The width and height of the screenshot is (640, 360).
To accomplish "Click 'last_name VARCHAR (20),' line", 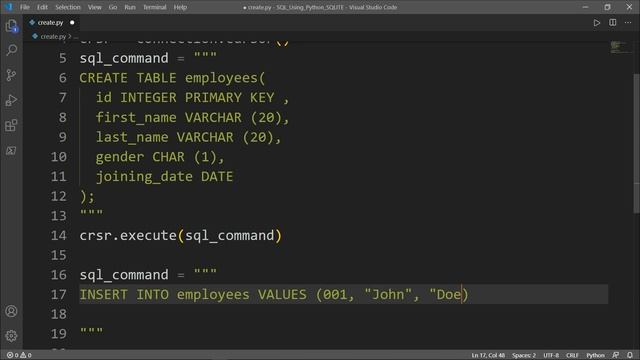I will point(188,137).
